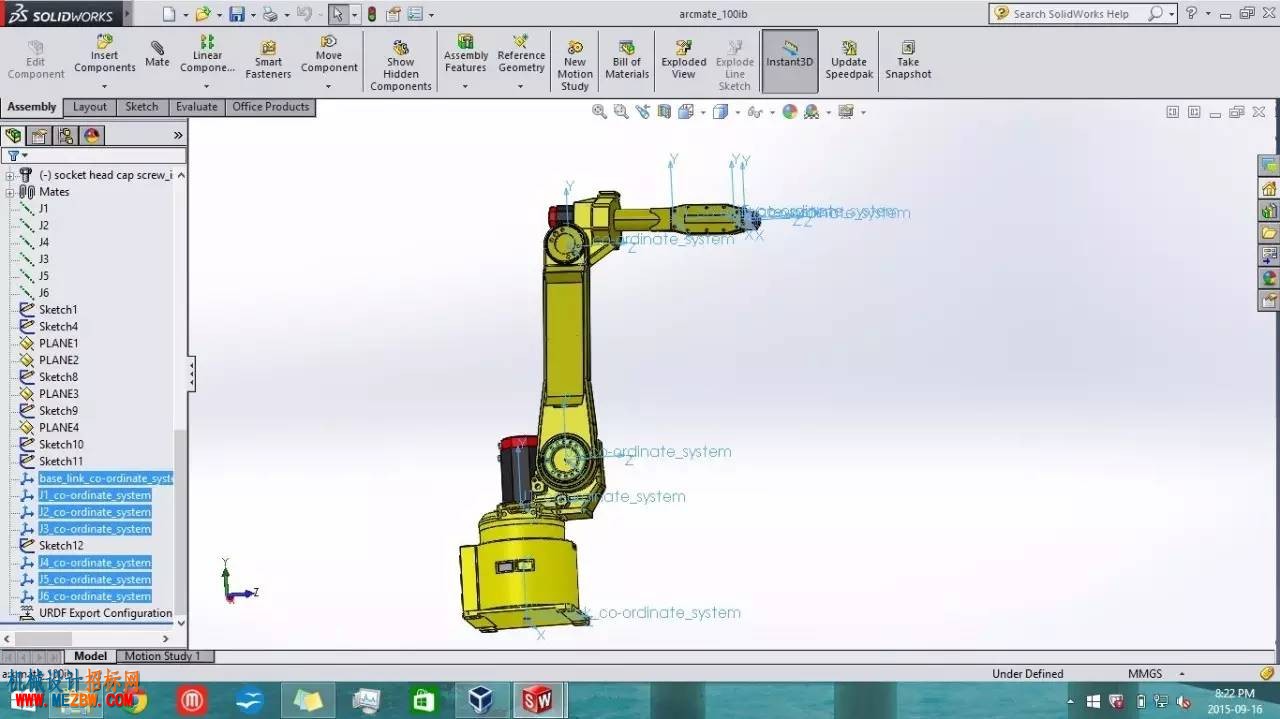This screenshot has height=719, width=1280.
Task: Open dropdown arrow beside Open folder
Action: pos(219,15)
